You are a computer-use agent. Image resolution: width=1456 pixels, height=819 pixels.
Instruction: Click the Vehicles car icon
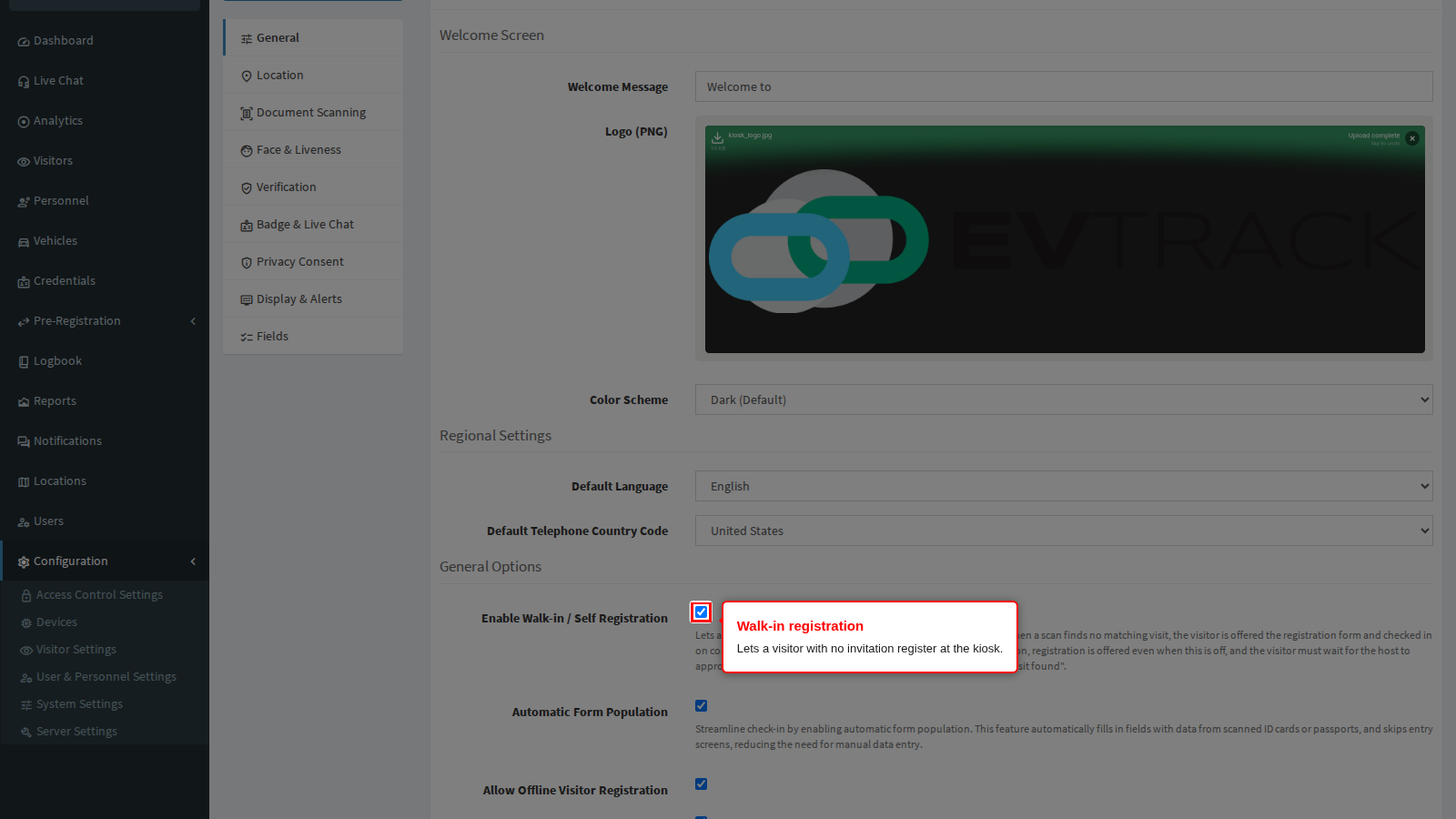(x=24, y=242)
